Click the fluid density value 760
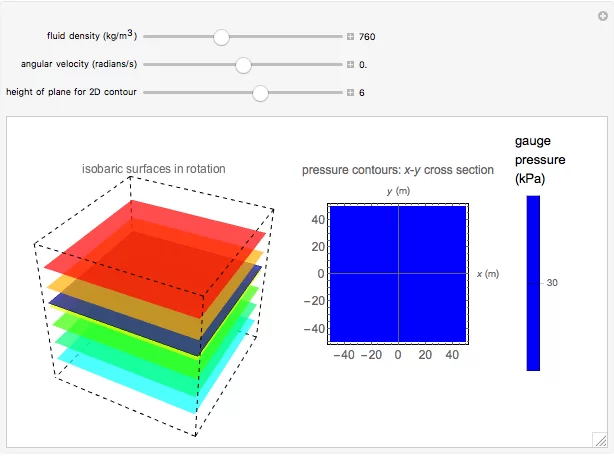The image size is (614, 456). [x=367, y=37]
